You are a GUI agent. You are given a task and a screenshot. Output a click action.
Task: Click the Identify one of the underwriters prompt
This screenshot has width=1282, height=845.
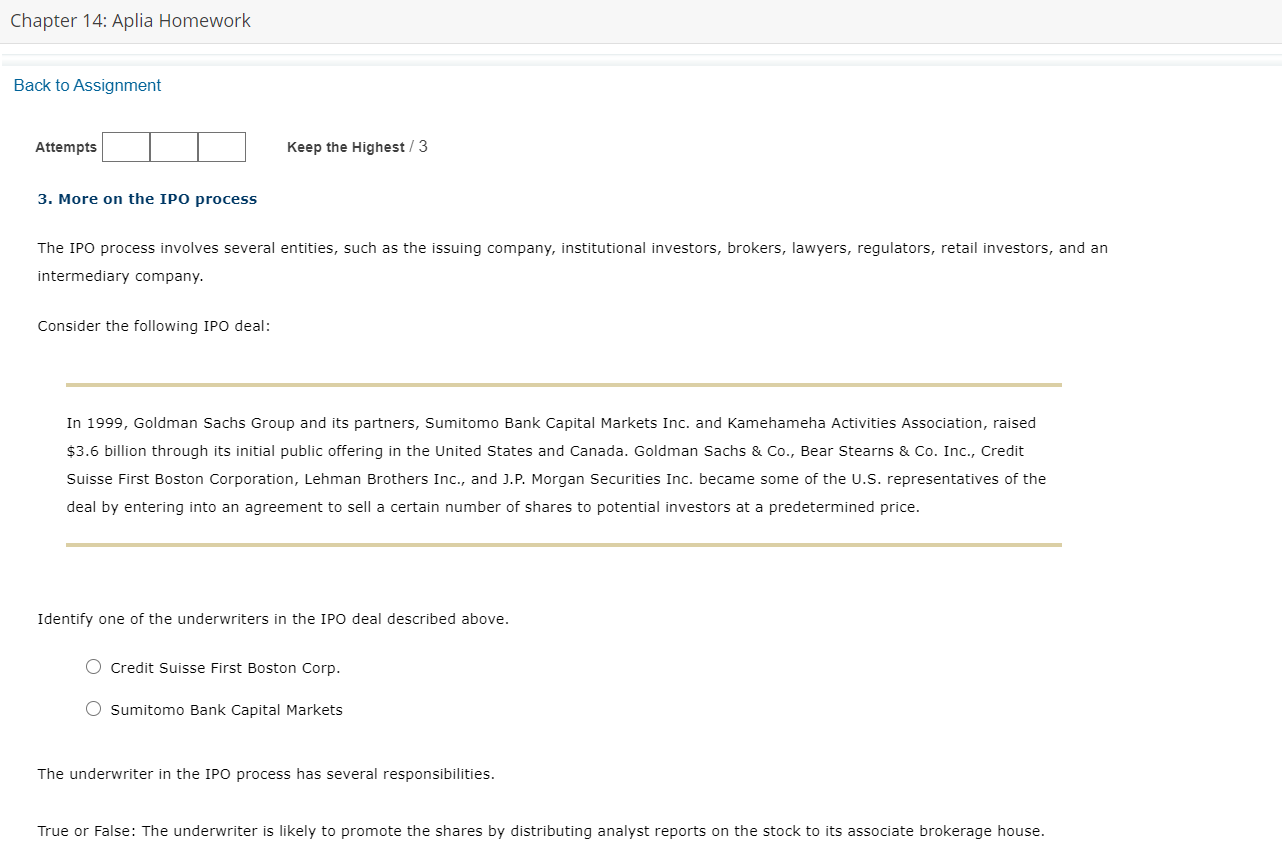pos(273,618)
